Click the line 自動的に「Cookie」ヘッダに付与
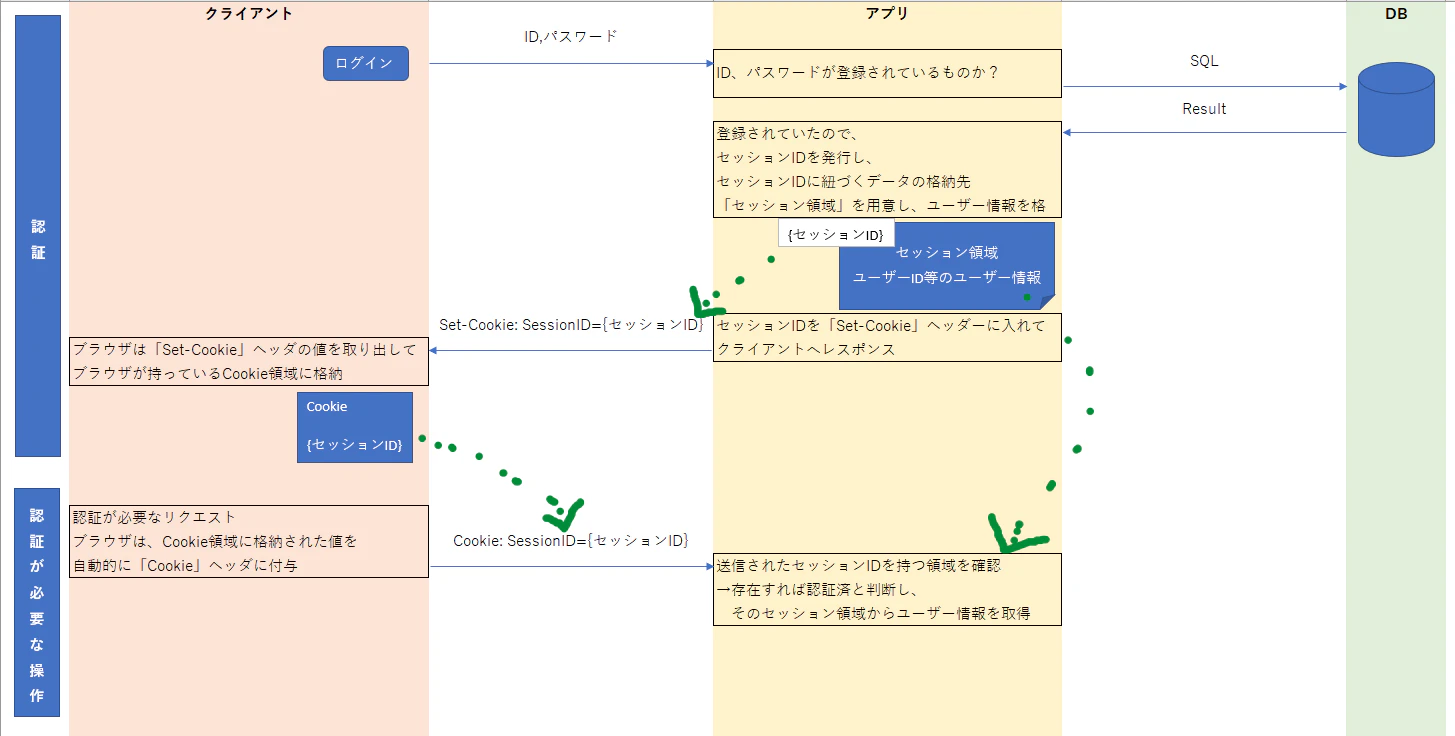Viewport: 1455px width, 736px height. 184,565
